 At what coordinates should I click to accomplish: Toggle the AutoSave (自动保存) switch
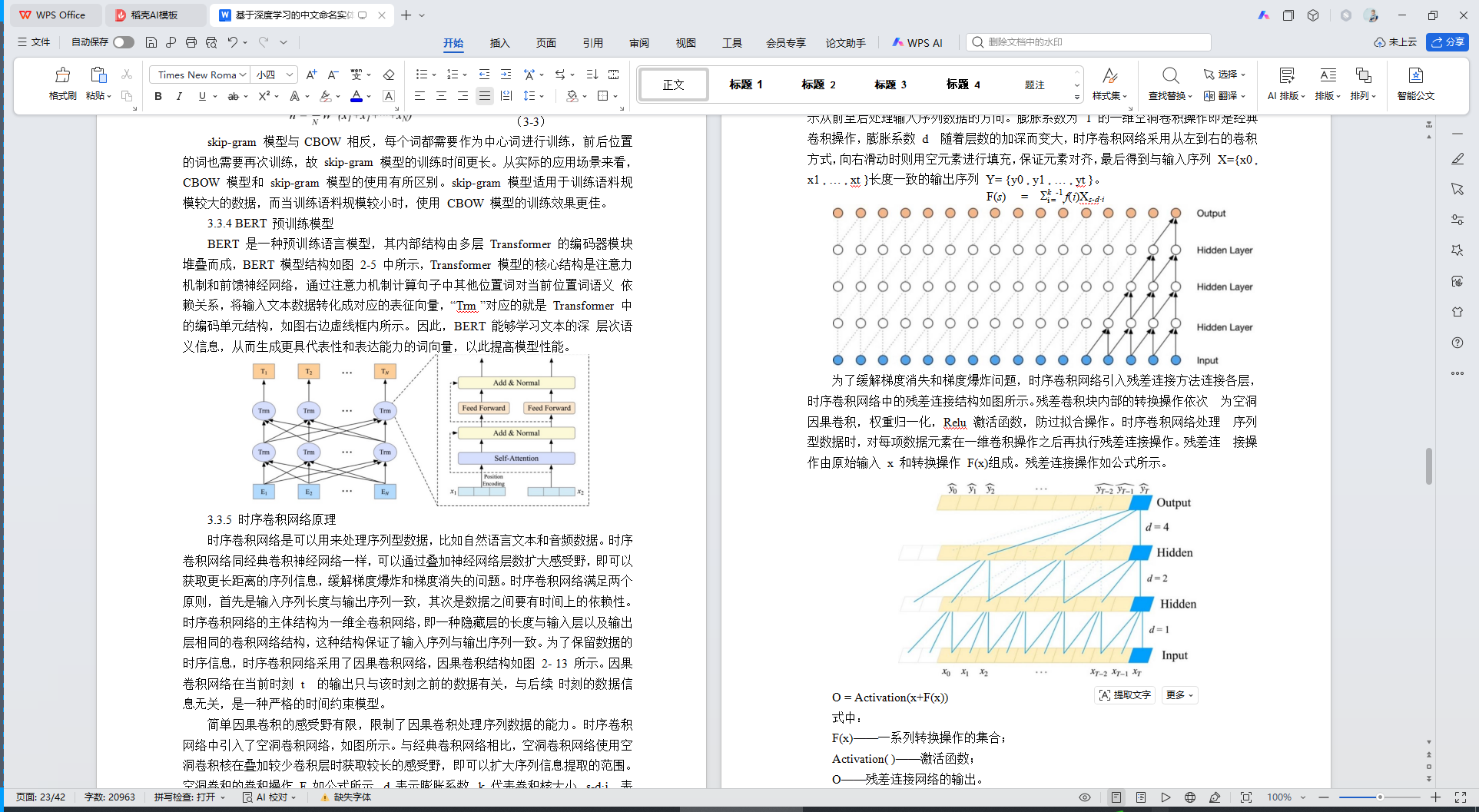[x=123, y=42]
